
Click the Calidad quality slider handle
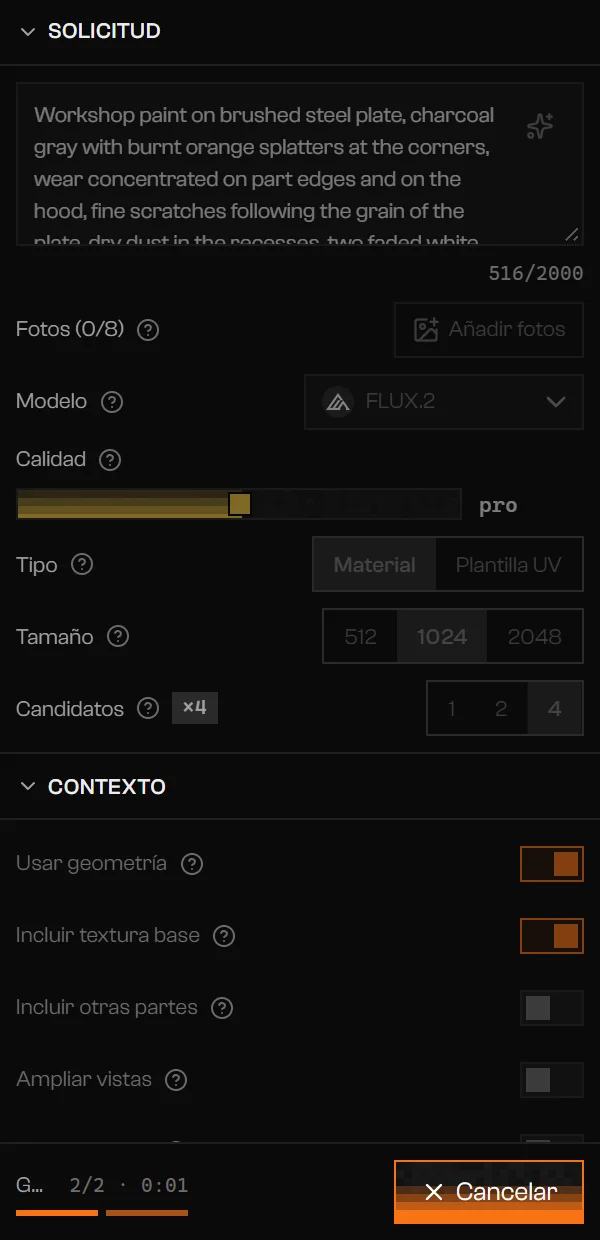[x=239, y=504]
